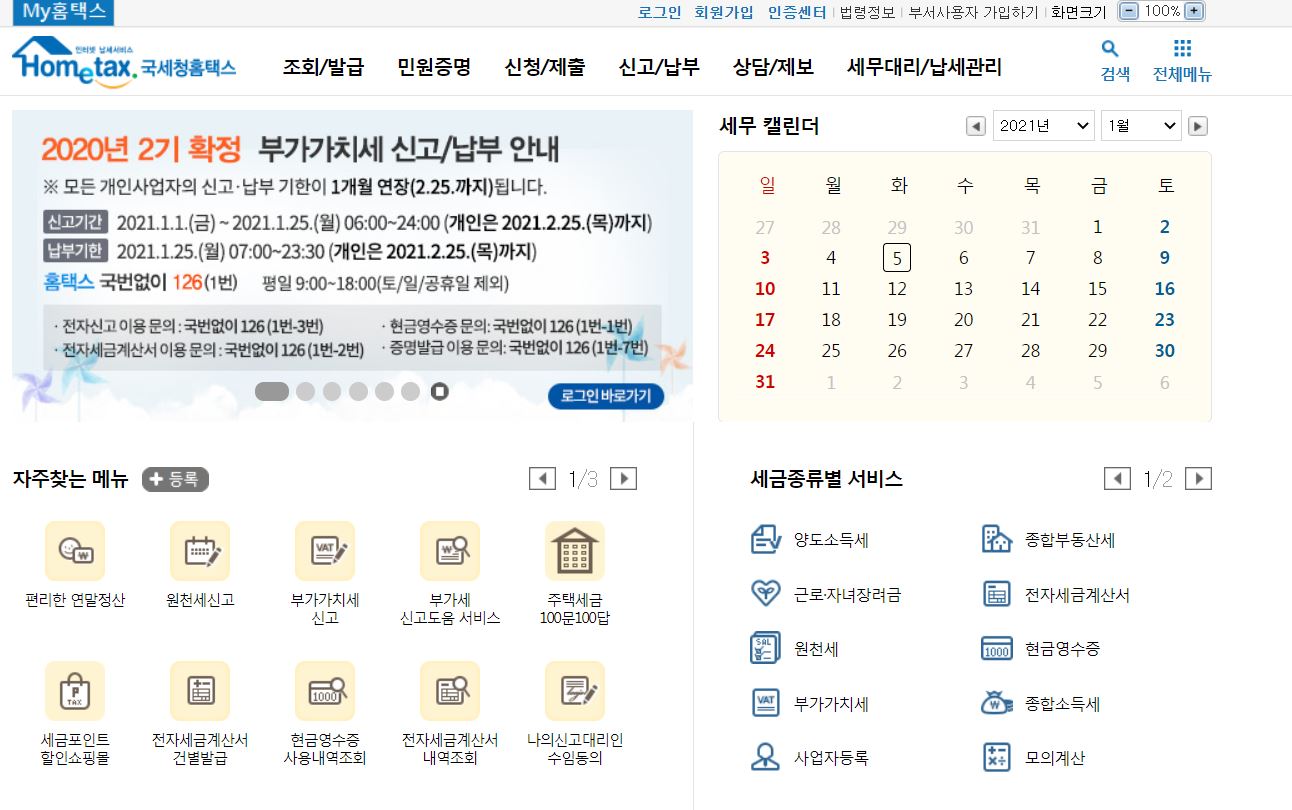Click the 양도소득세 service icon
The width and height of the screenshot is (1292, 810).
tap(765, 539)
